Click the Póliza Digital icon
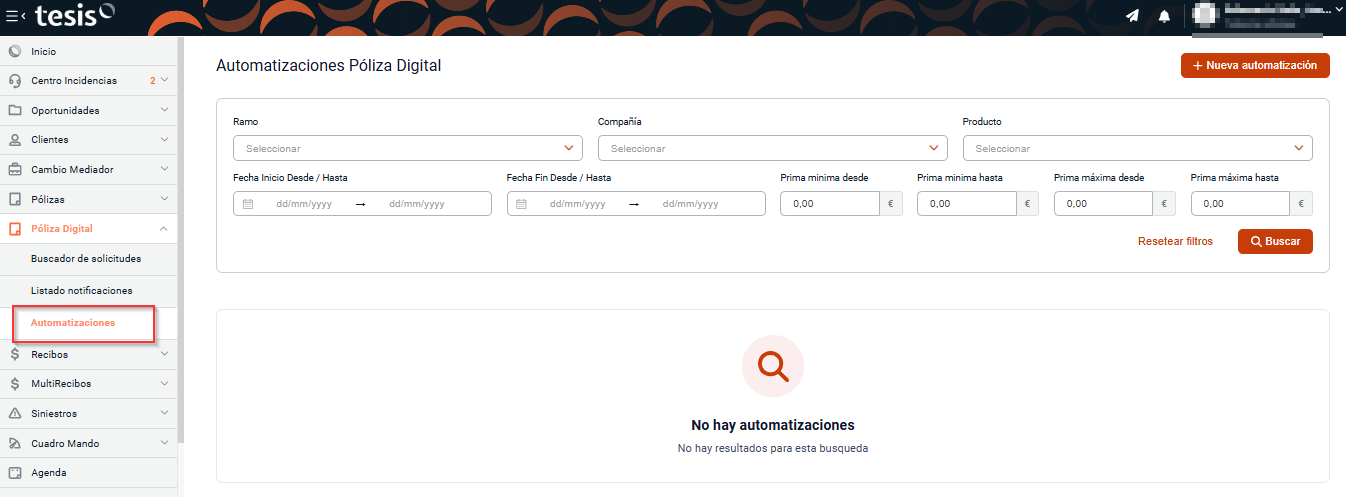The height and width of the screenshot is (497, 1346). point(15,229)
